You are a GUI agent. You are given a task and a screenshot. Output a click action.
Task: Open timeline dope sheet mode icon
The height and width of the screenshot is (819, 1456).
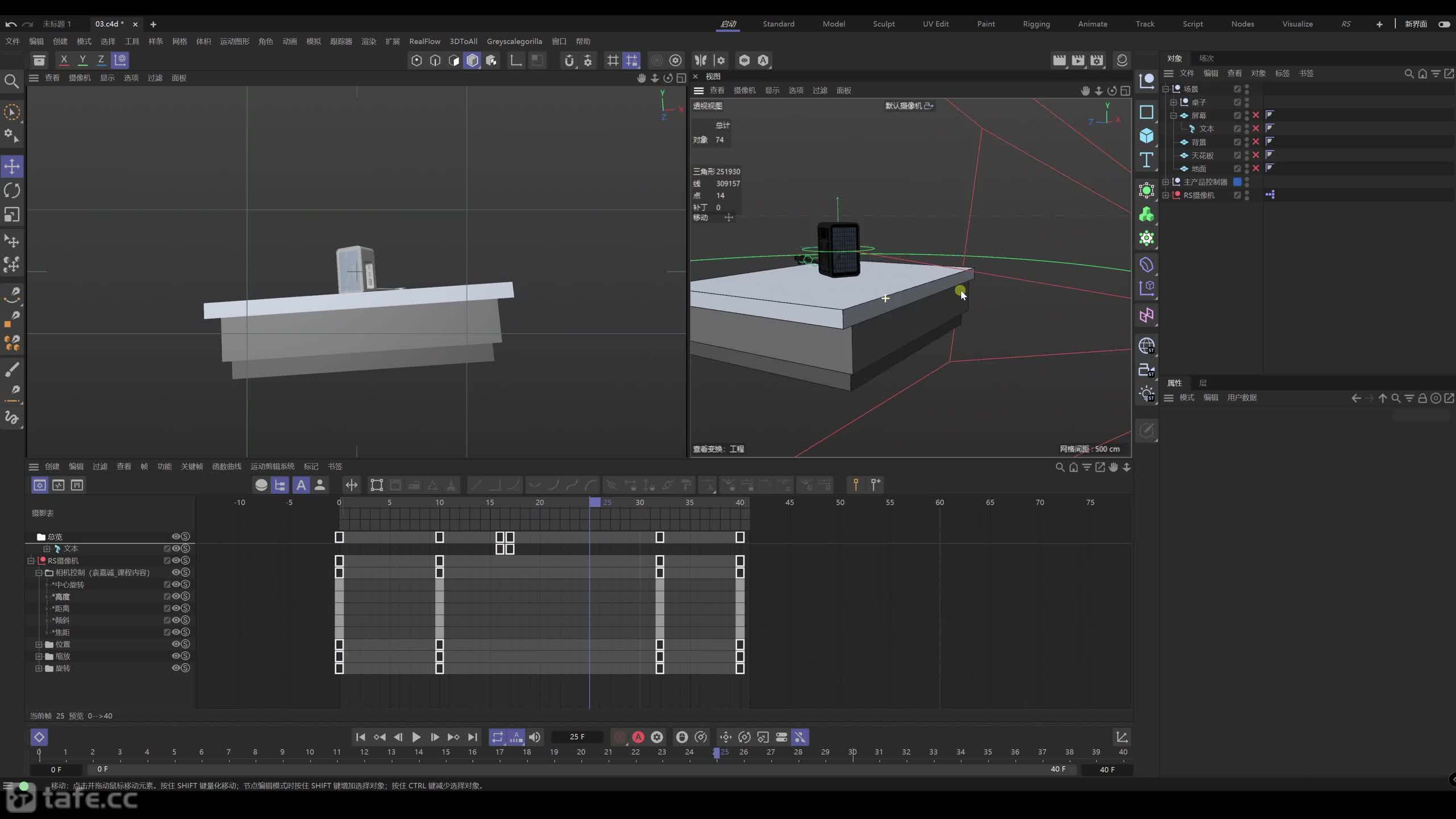39,485
